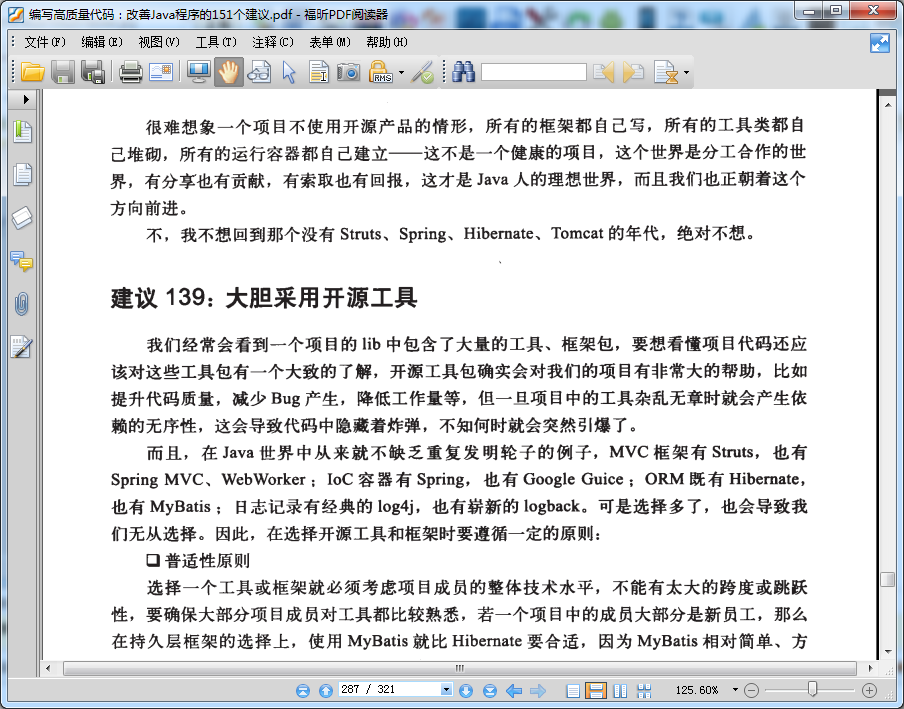Jump to next search result arrow
The image size is (904, 709).
point(633,72)
